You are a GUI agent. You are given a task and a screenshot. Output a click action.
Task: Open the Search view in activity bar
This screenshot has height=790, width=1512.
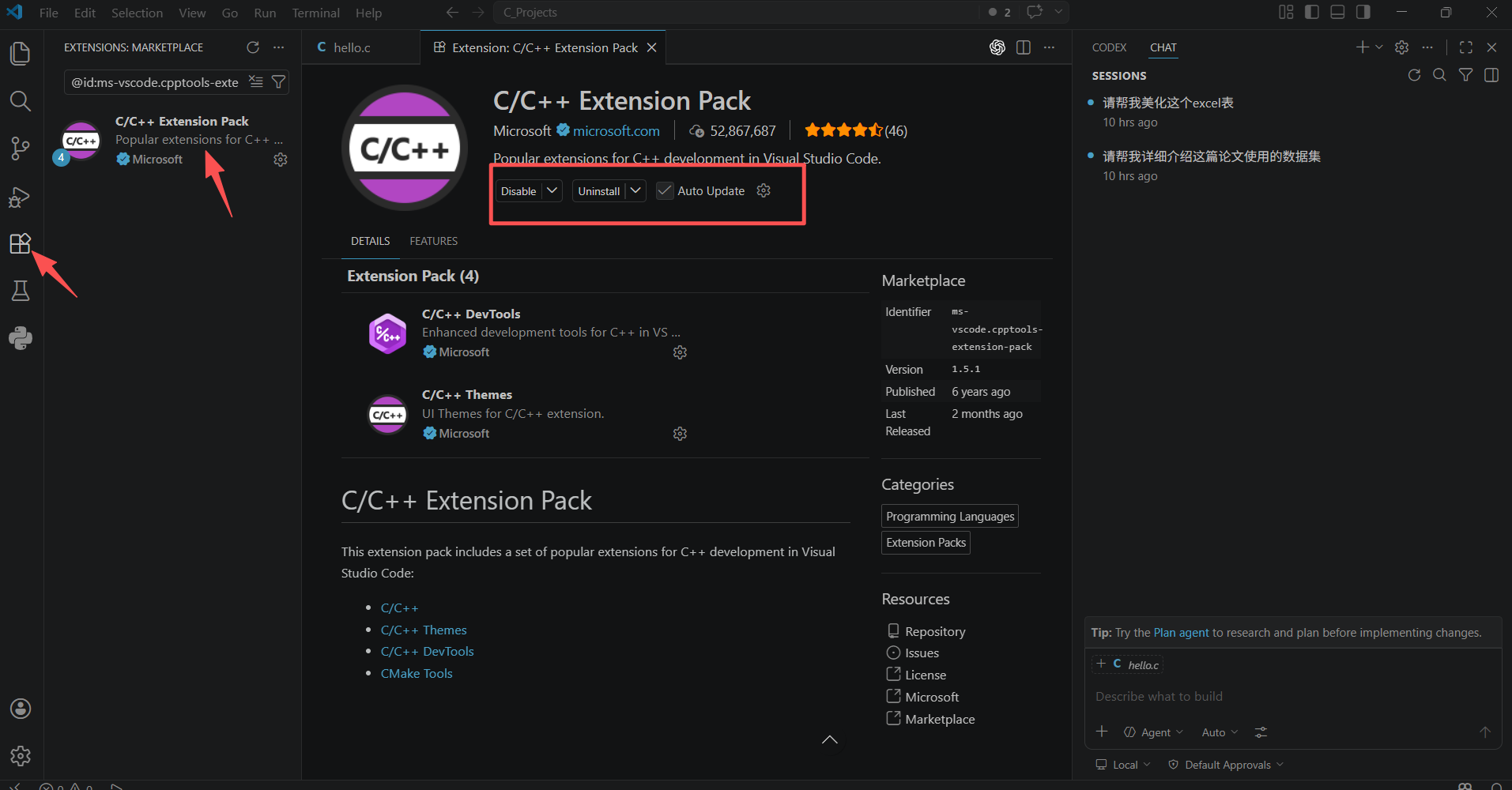[x=21, y=101]
